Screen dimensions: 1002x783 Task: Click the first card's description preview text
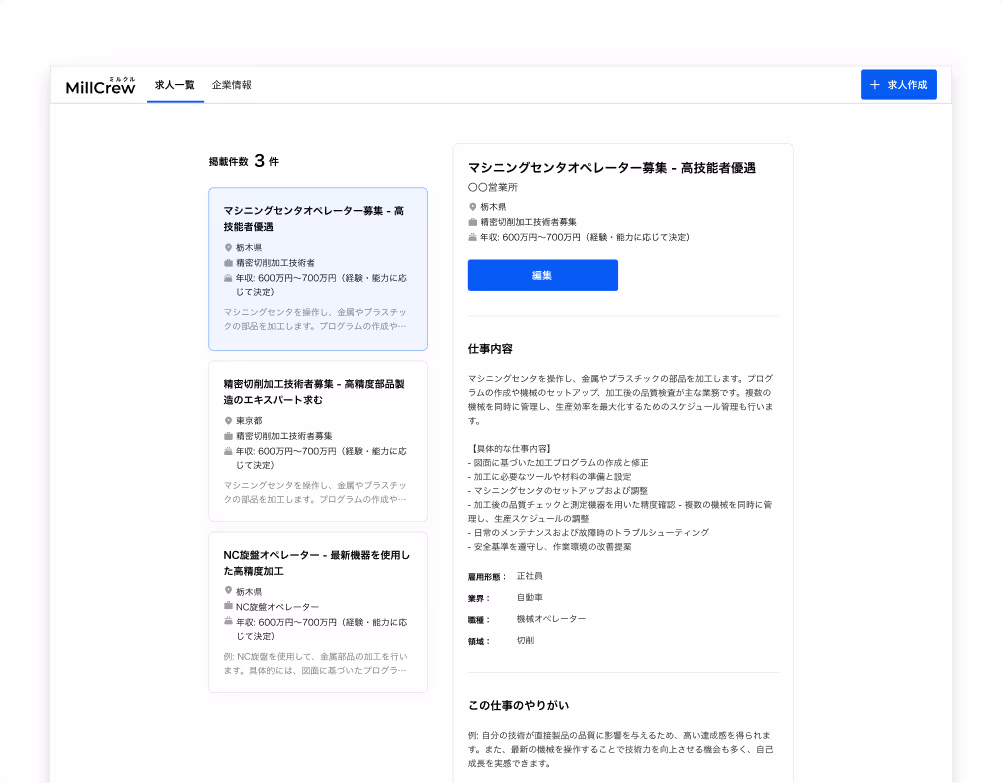315,319
